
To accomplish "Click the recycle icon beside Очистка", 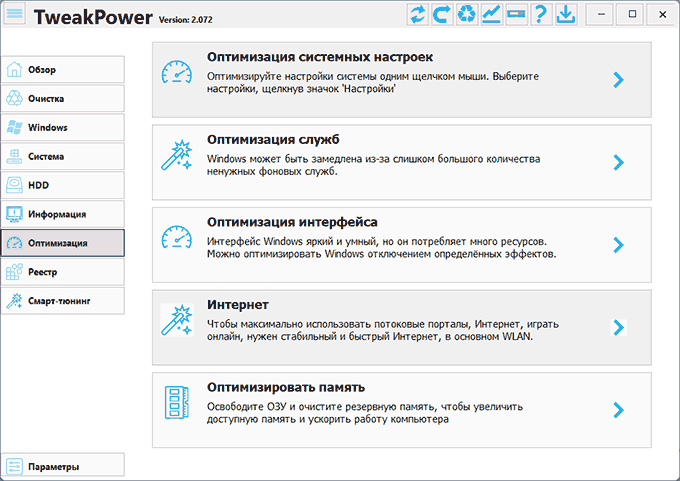I will click(x=14, y=98).
